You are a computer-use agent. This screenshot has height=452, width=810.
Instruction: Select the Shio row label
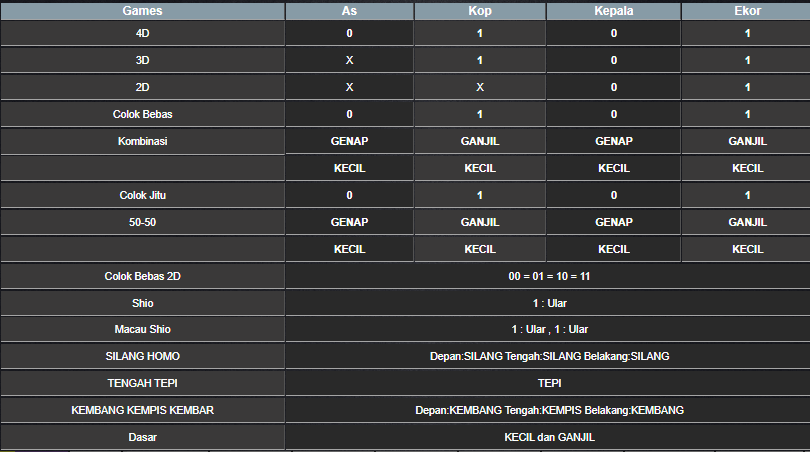(143, 303)
